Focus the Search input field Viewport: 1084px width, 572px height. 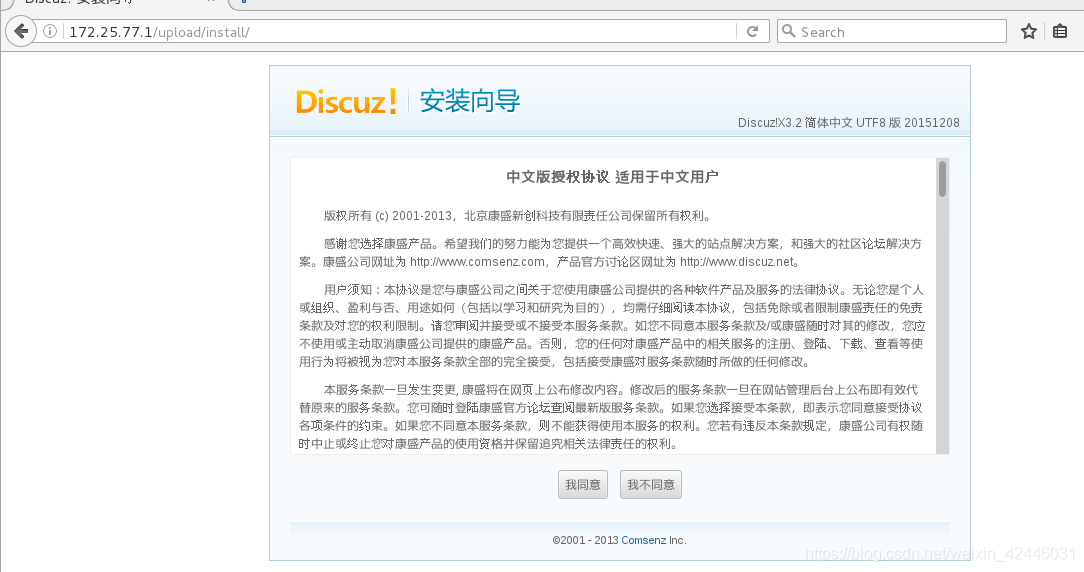[x=892, y=32]
